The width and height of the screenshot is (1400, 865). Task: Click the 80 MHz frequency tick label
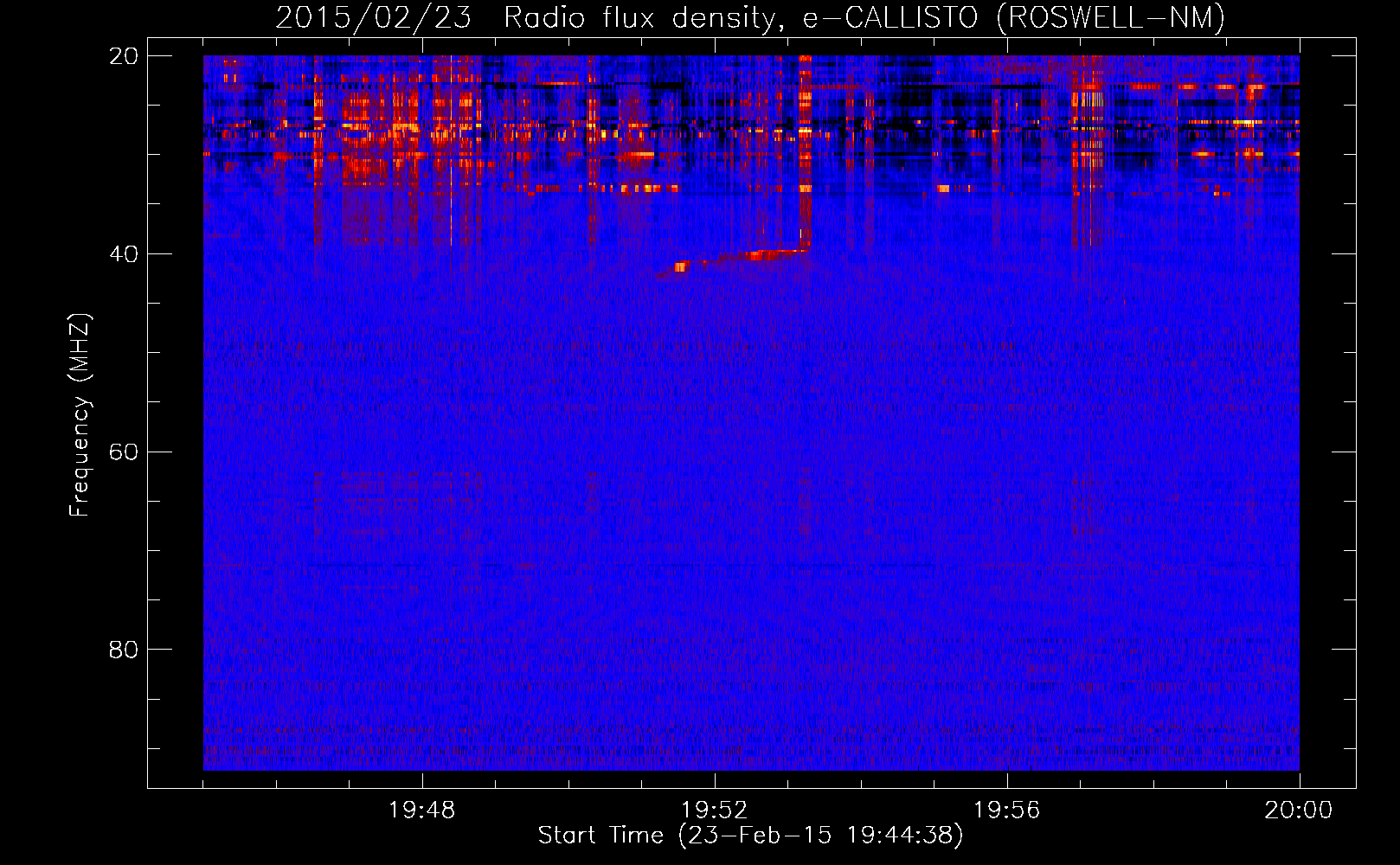(x=124, y=650)
